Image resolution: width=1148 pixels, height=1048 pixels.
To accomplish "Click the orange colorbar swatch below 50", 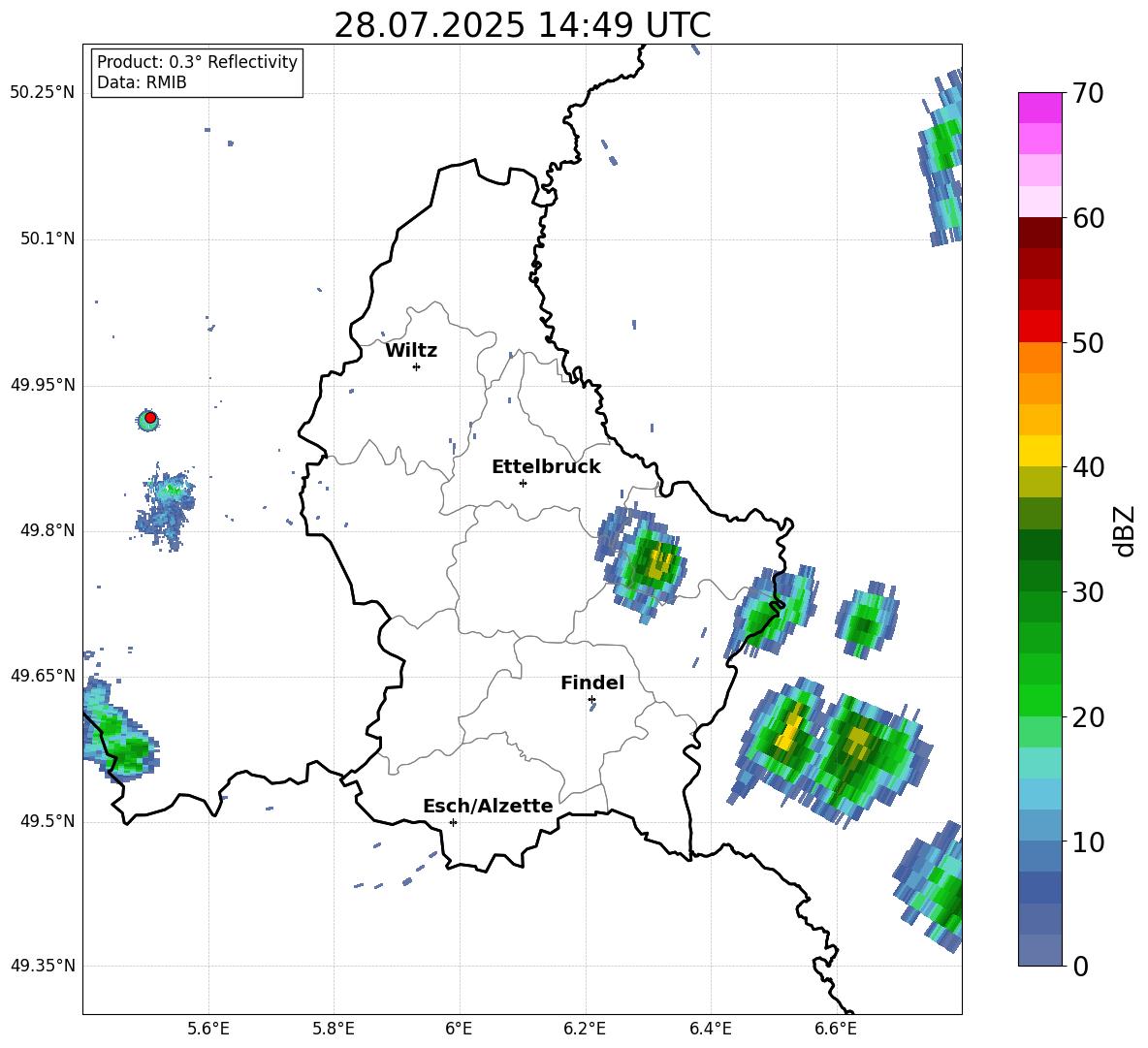I will pos(1039,357).
